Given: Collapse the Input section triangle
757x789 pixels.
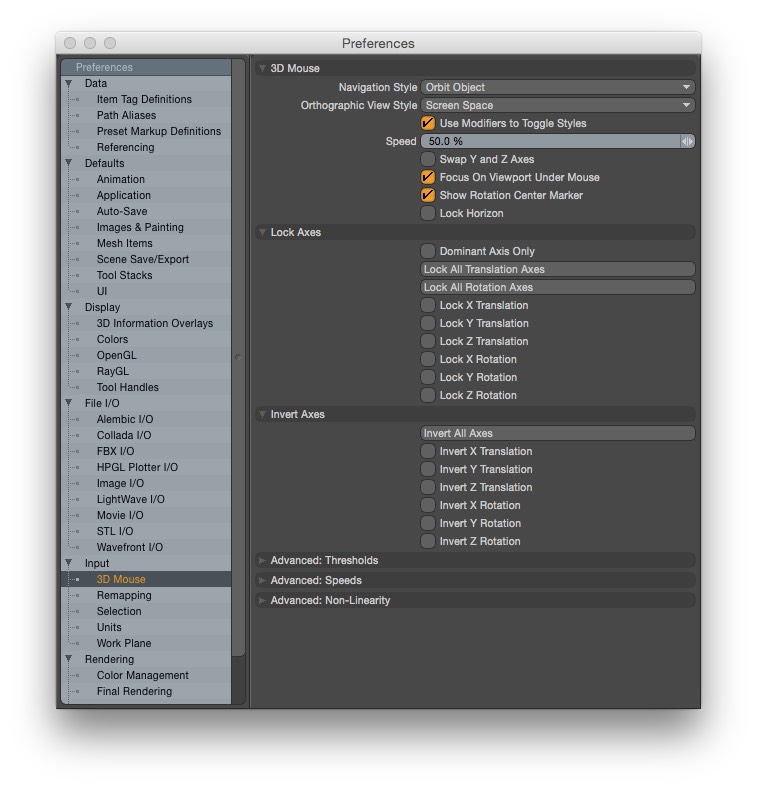Looking at the screenshot, I should [69, 563].
